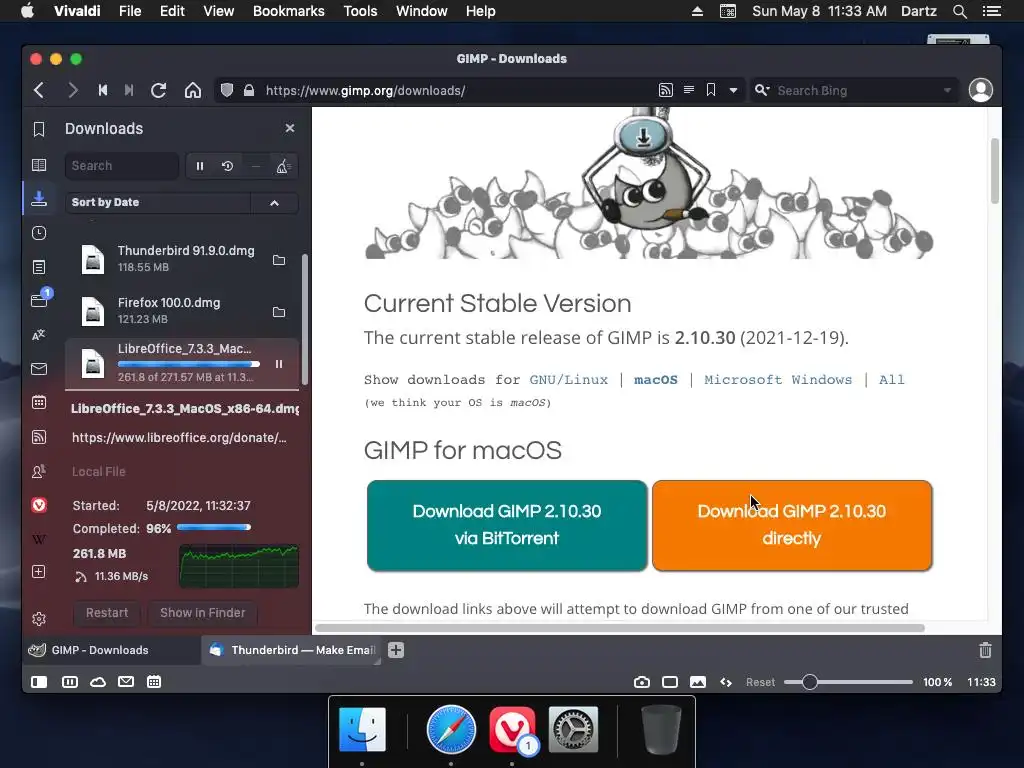Open the History panel clock icon

point(39,233)
